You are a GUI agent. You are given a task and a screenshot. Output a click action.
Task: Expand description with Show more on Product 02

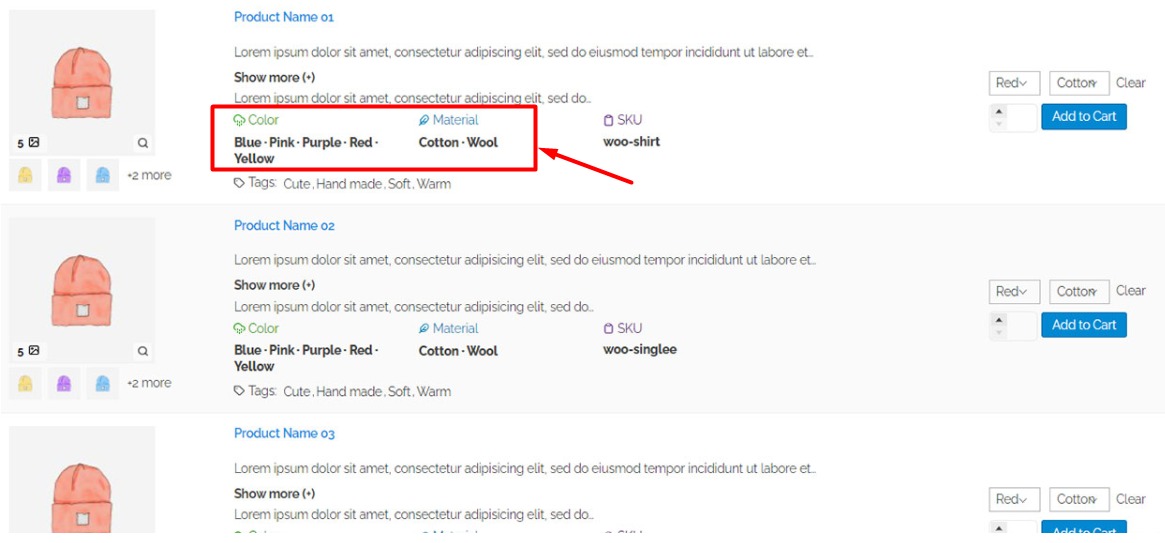[274, 285]
